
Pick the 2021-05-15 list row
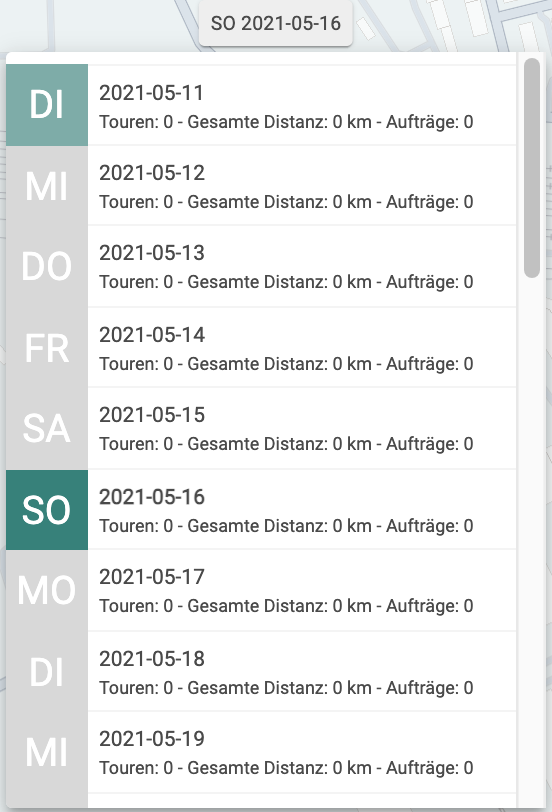[x=302, y=429]
